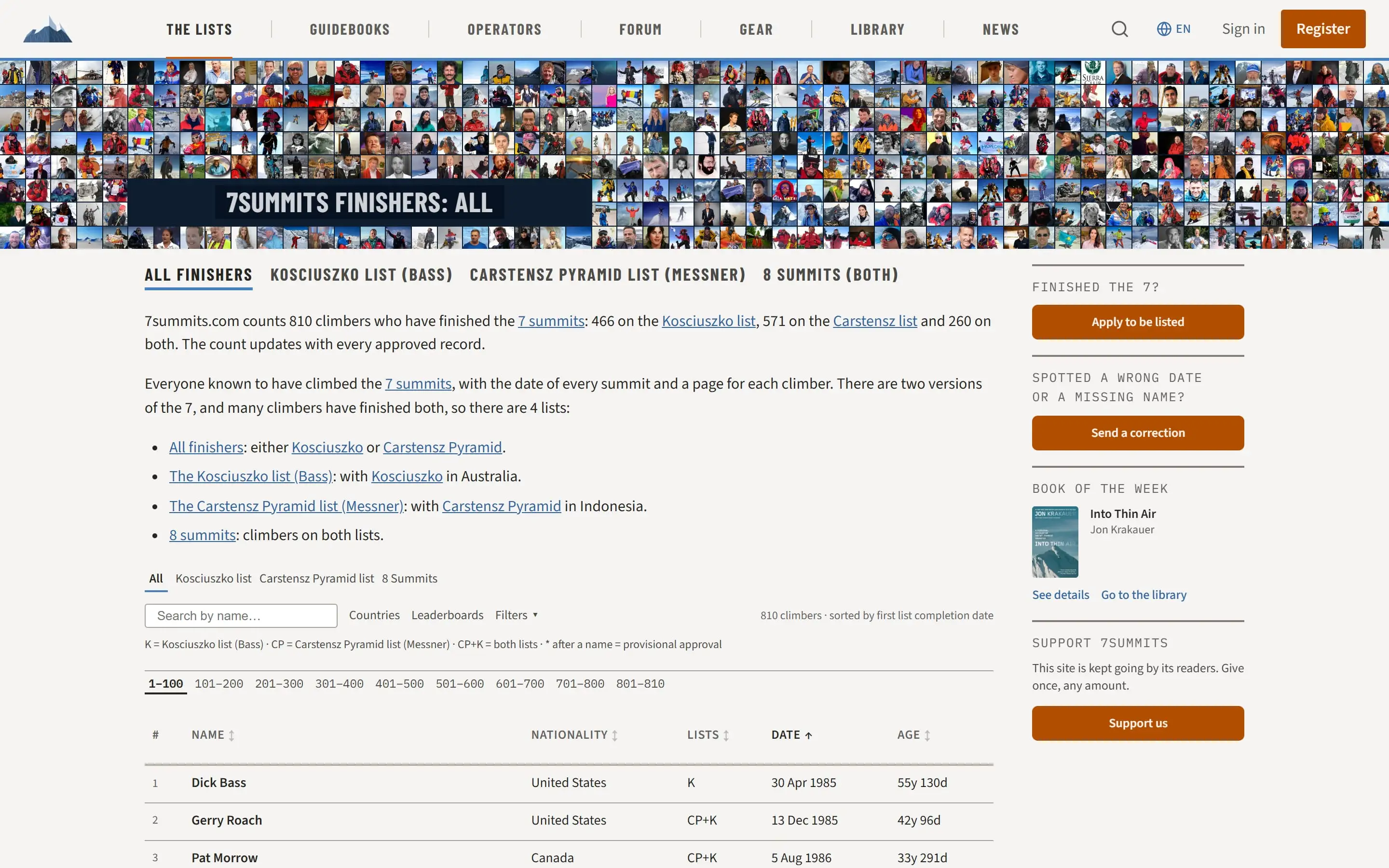Sort table by the NAME column arrows

point(231,735)
